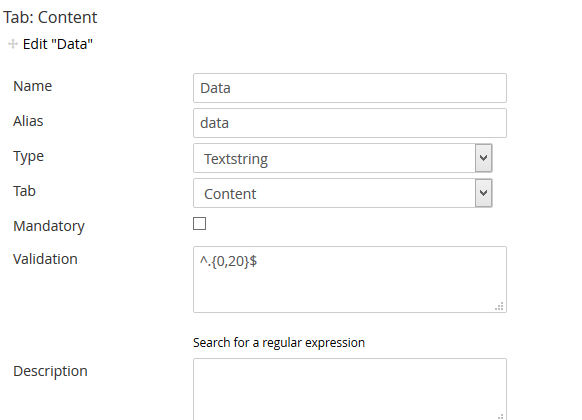The width and height of the screenshot is (582, 420).
Task: Open the Type dropdown arrow
Action: [483, 158]
